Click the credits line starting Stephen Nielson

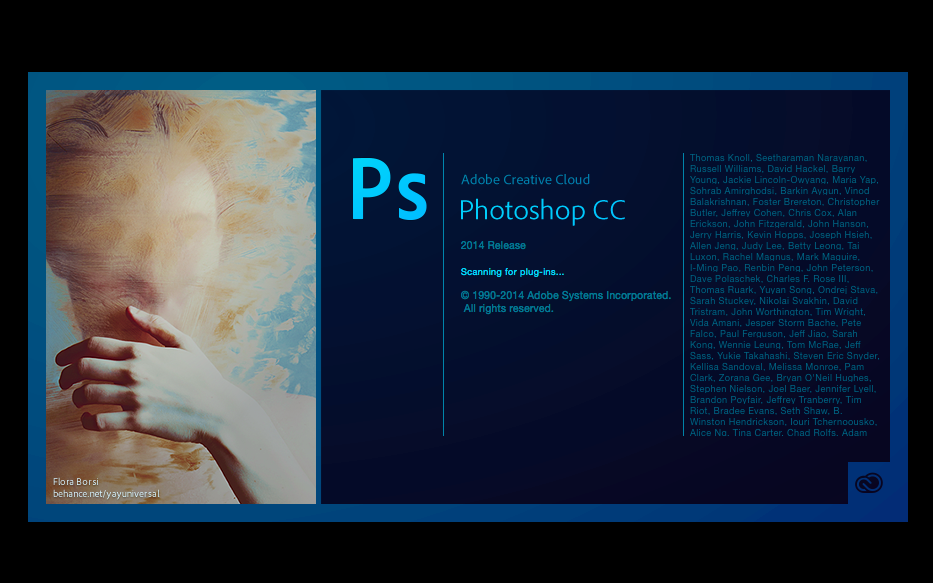click(x=782, y=389)
